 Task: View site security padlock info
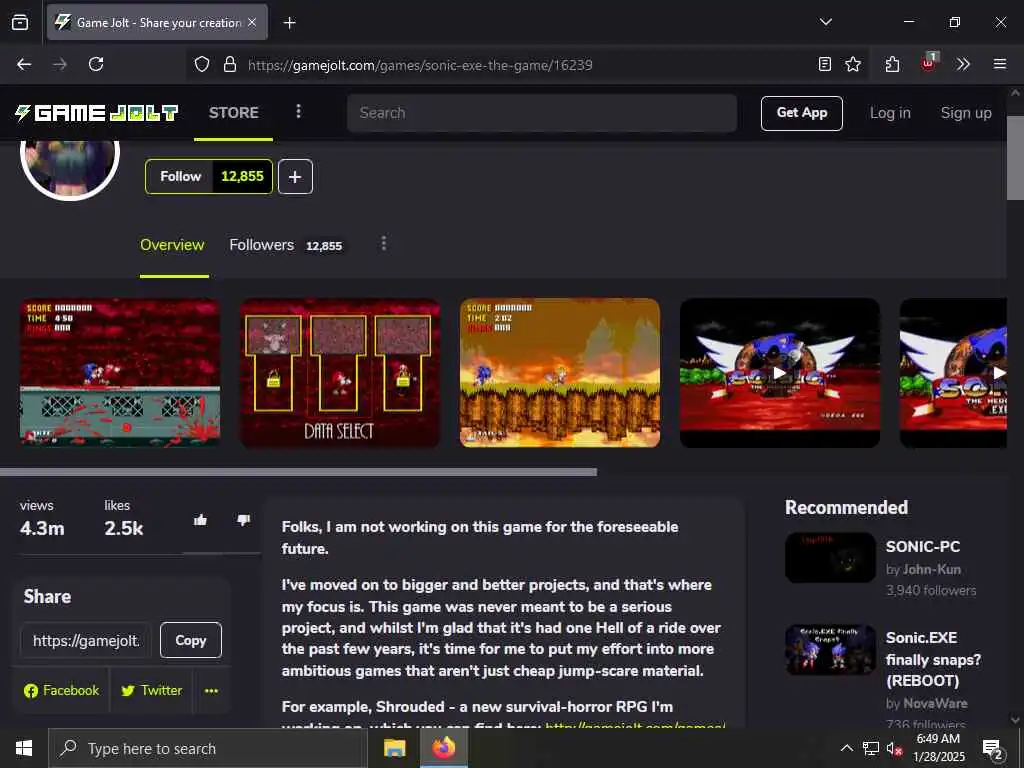coord(229,64)
